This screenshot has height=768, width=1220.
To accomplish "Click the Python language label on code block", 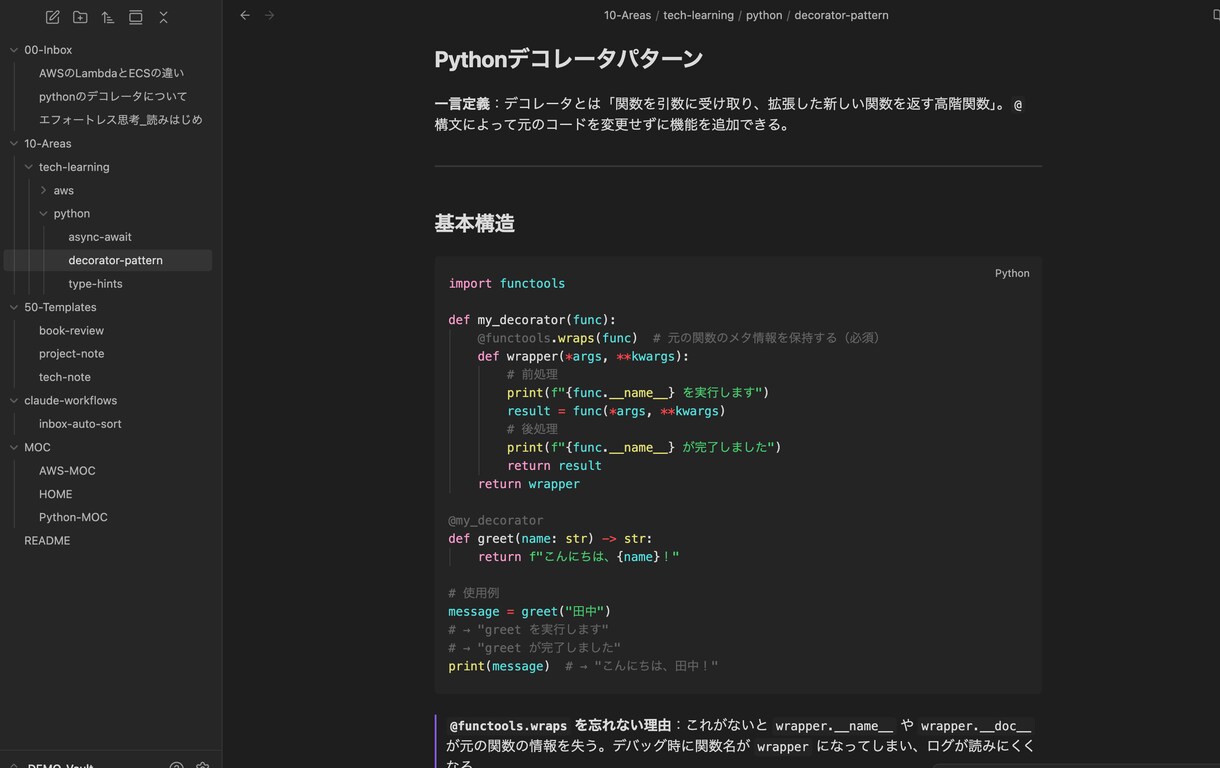I will pos(1011,273).
